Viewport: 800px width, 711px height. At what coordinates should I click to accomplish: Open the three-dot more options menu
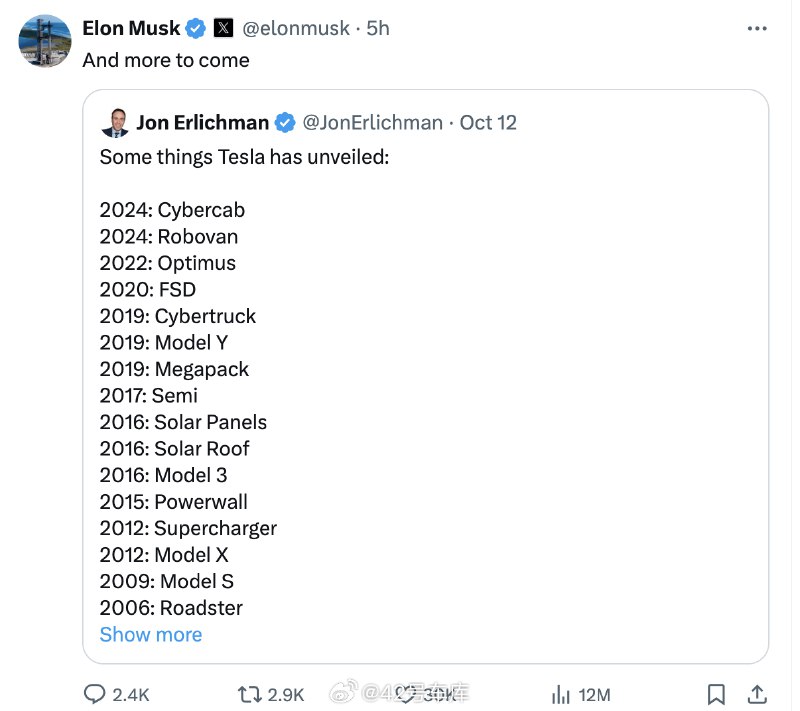757,29
